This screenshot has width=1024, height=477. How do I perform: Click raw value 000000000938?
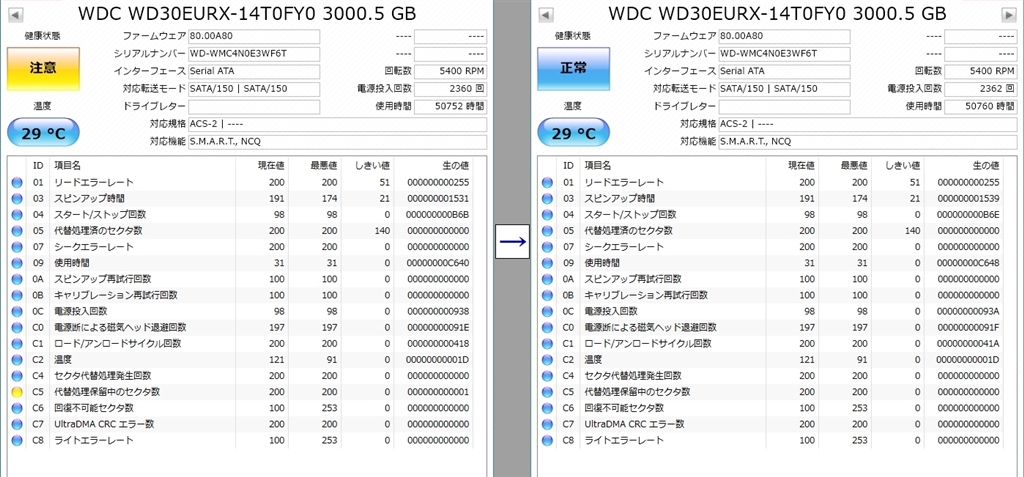coord(438,312)
